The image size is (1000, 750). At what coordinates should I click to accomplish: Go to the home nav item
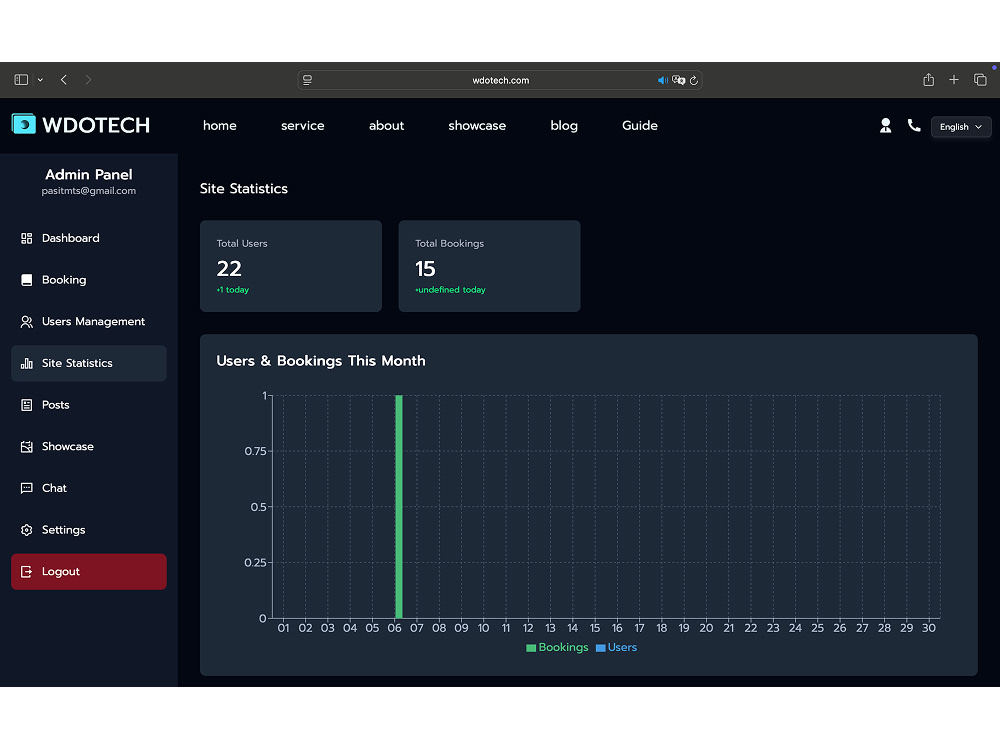219,126
